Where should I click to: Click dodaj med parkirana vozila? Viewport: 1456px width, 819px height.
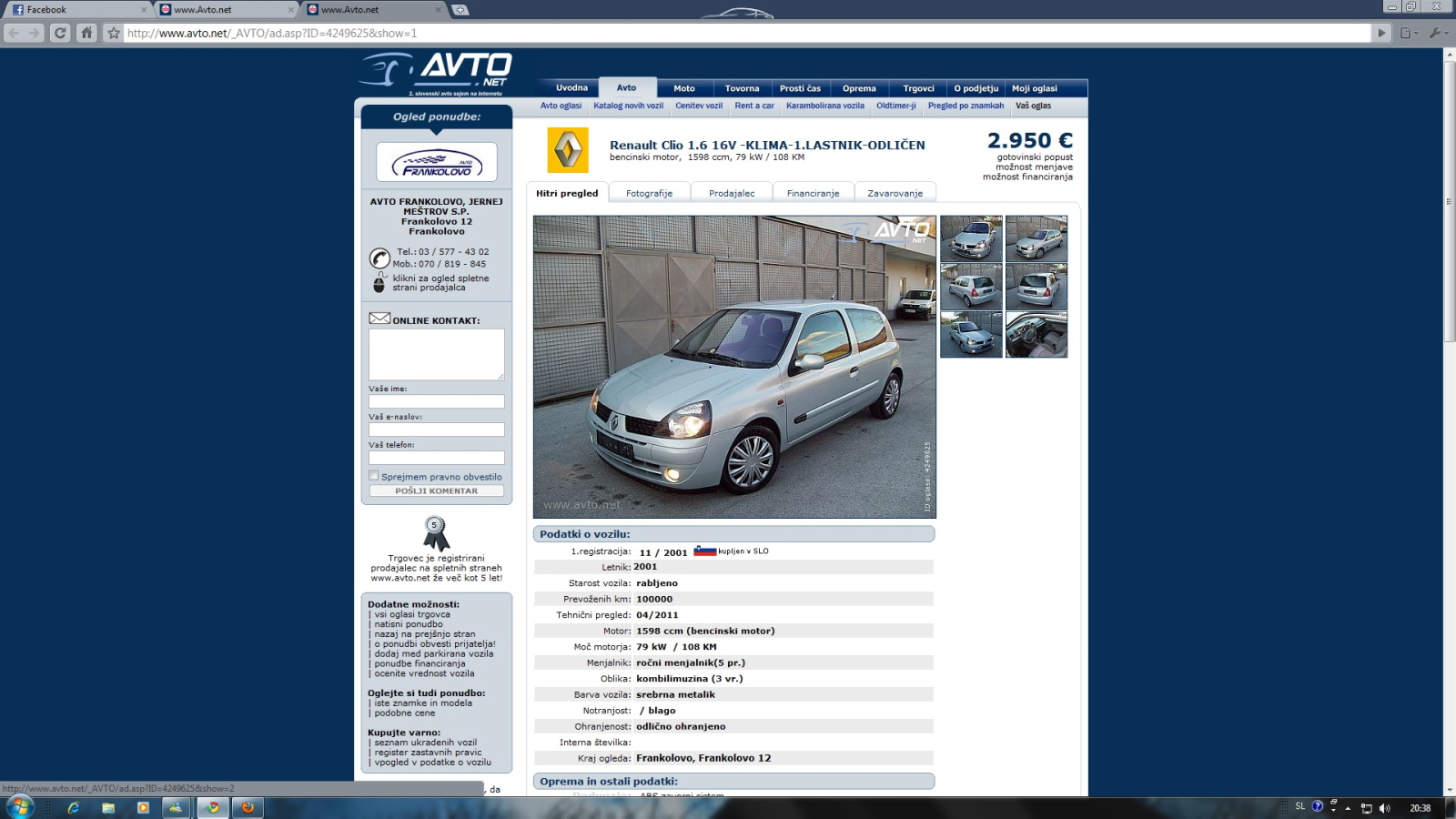[x=434, y=653]
